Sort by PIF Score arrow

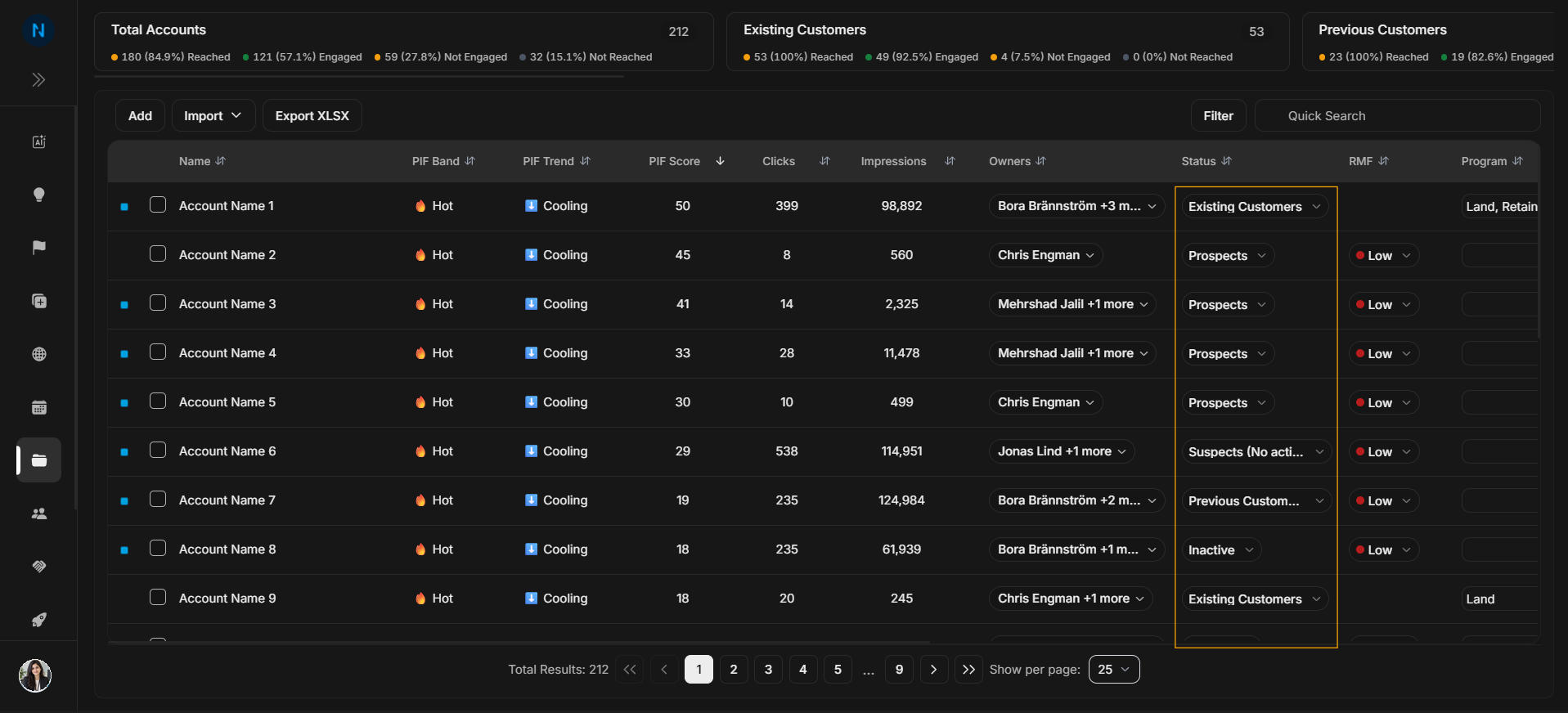coord(720,161)
